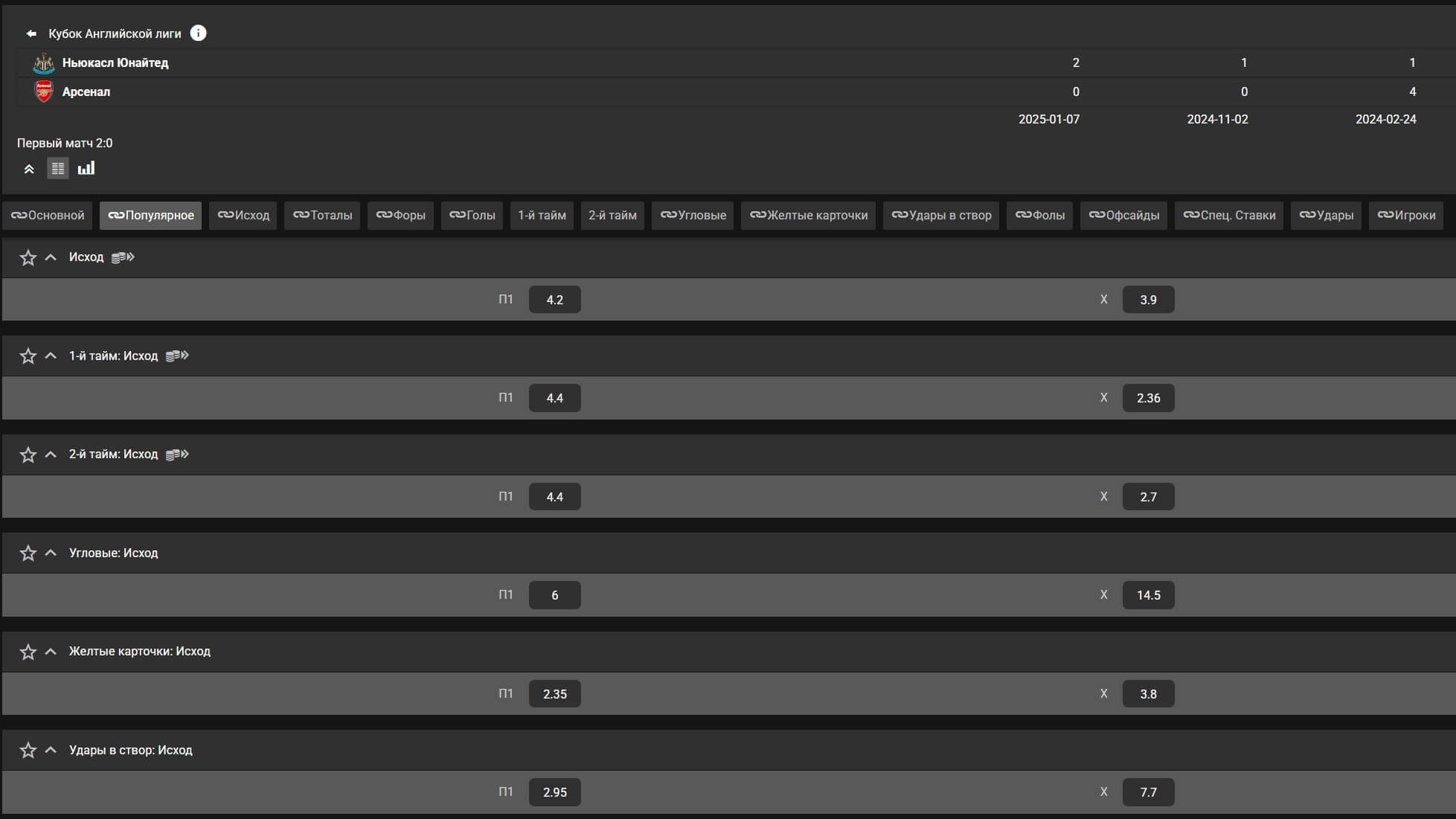Select the Популярное tab
The width and height of the screenshot is (1456, 819).
point(150,216)
